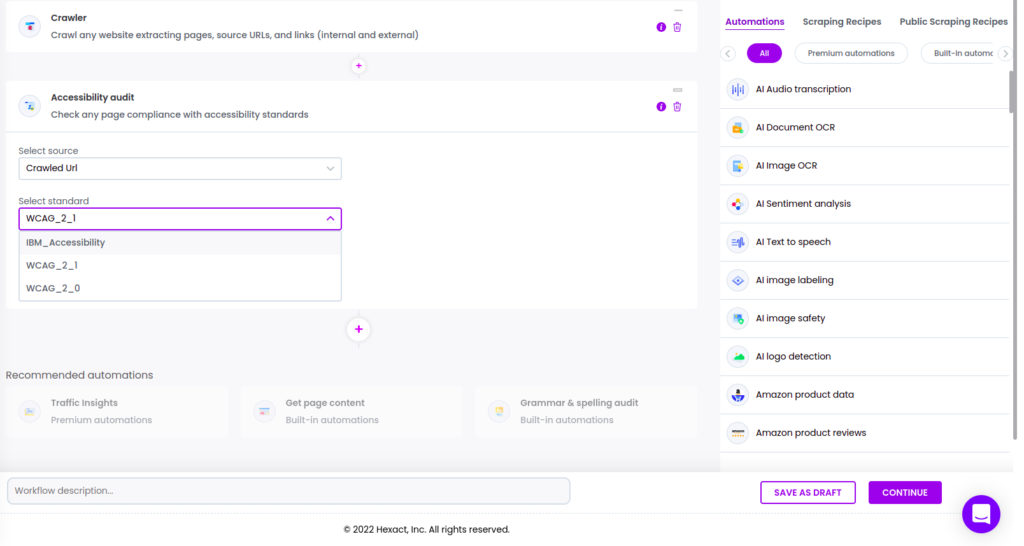The width and height of the screenshot is (1024, 546).
Task: Switch to the Scraping Recipes tab
Action: point(842,22)
